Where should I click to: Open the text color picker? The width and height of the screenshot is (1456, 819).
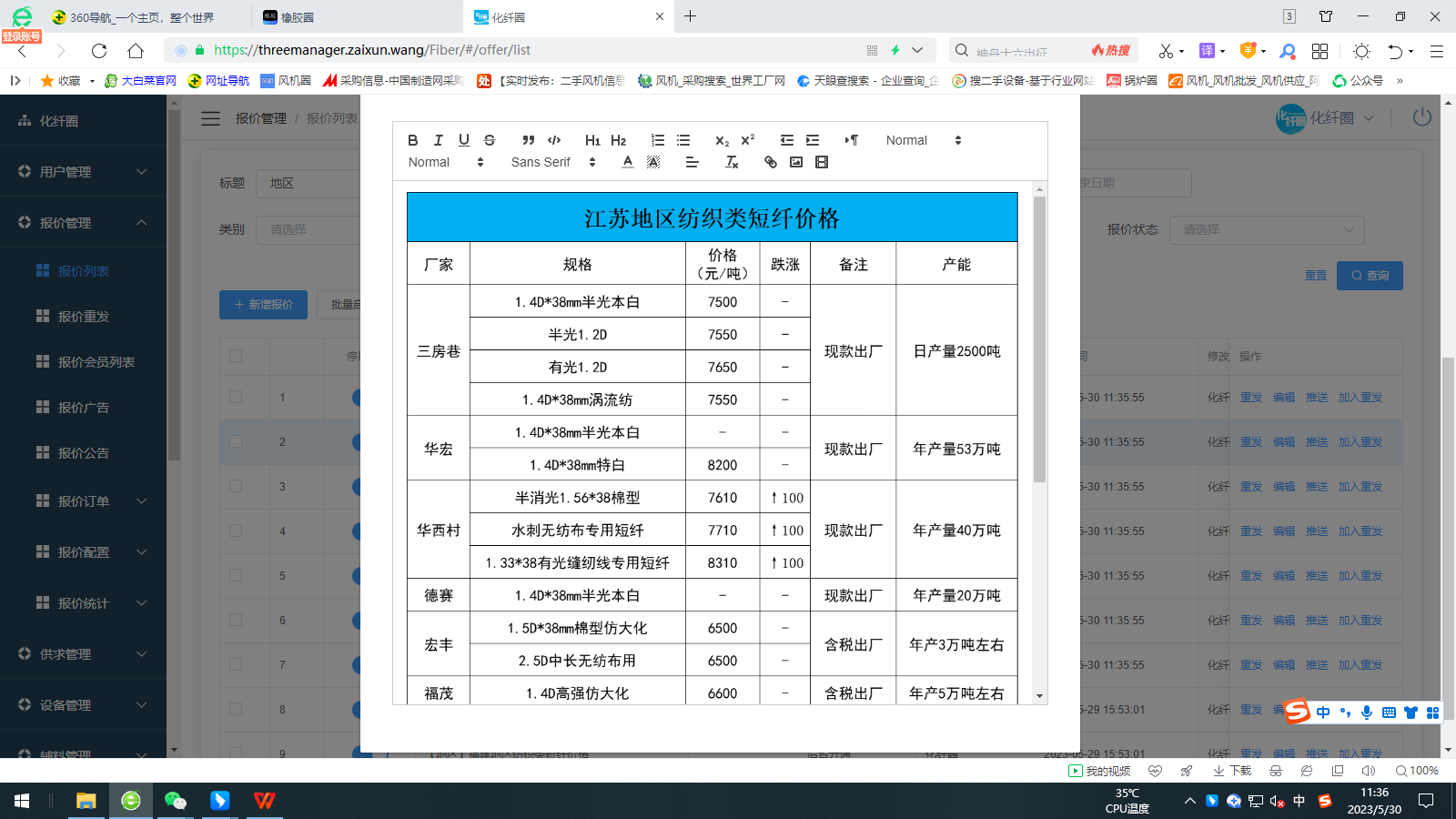coord(628,162)
